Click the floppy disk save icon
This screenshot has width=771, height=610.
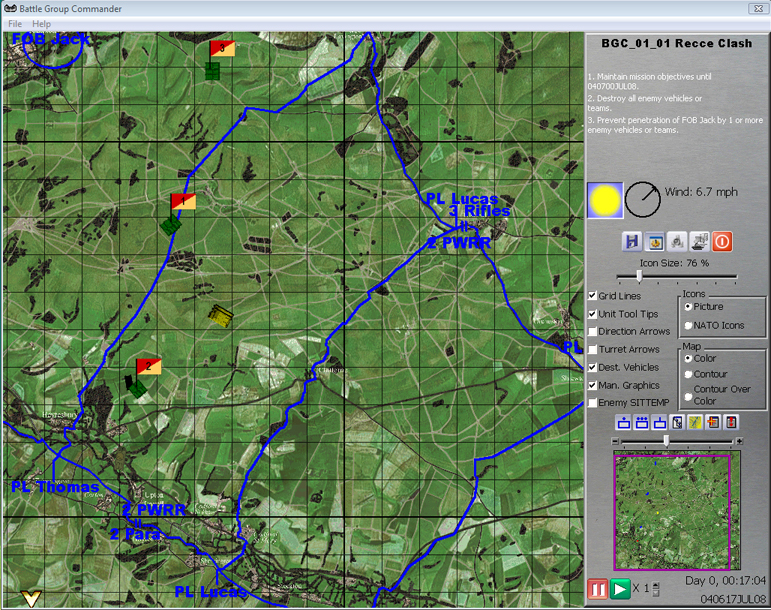[631, 241]
